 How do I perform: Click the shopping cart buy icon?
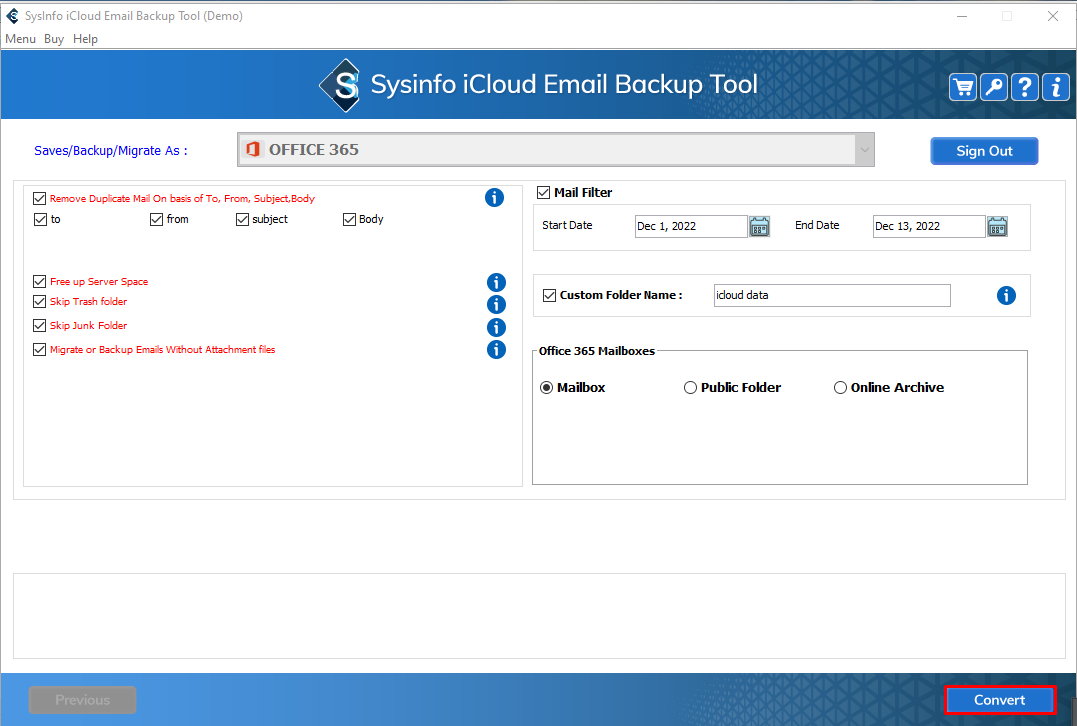click(963, 87)
